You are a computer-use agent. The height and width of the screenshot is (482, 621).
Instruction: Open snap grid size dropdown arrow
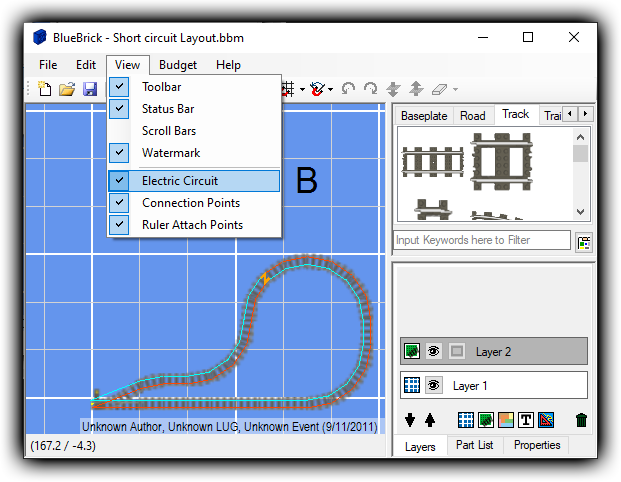point(302,90)
